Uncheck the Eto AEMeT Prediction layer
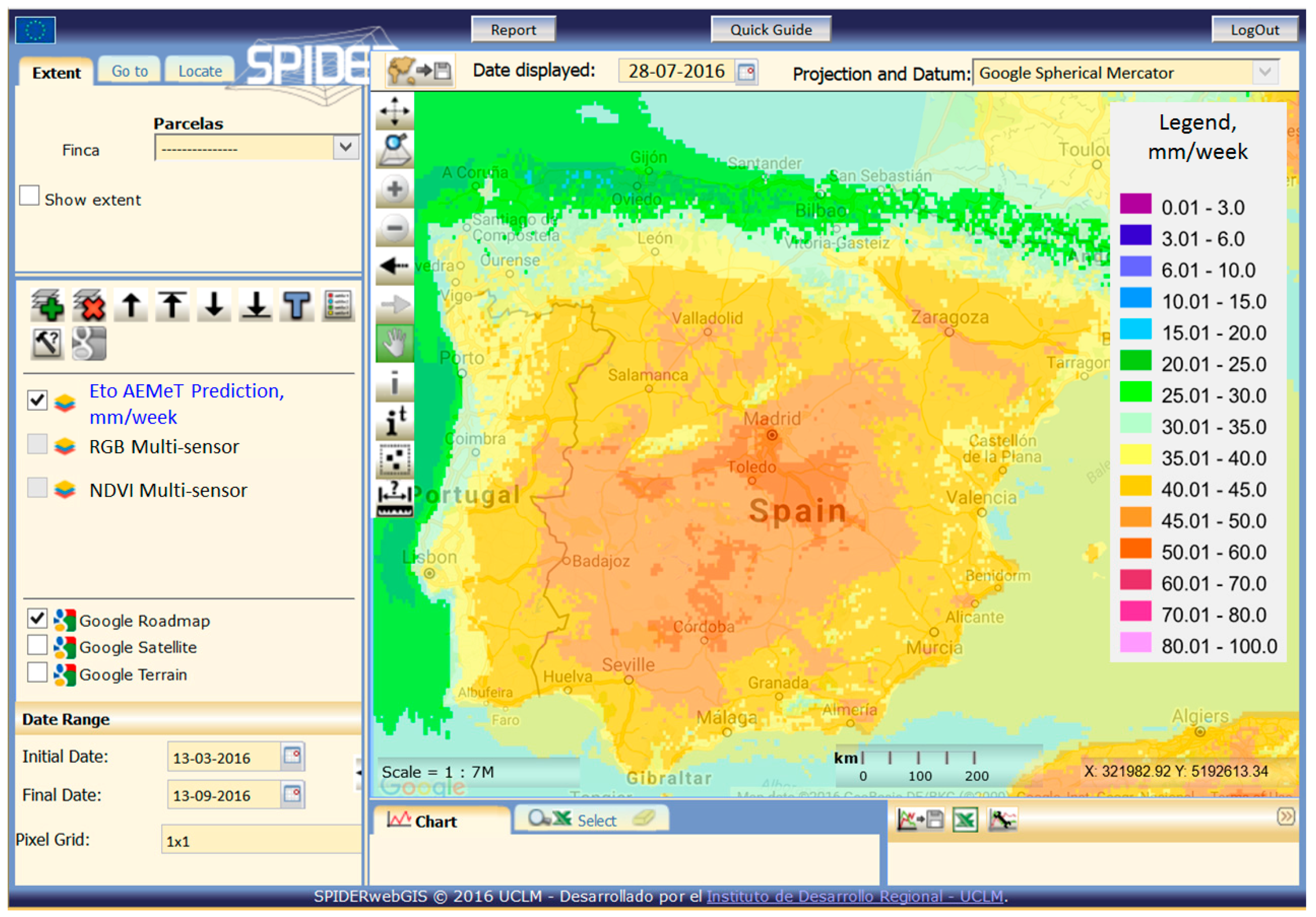 click(x=37, y=399)
